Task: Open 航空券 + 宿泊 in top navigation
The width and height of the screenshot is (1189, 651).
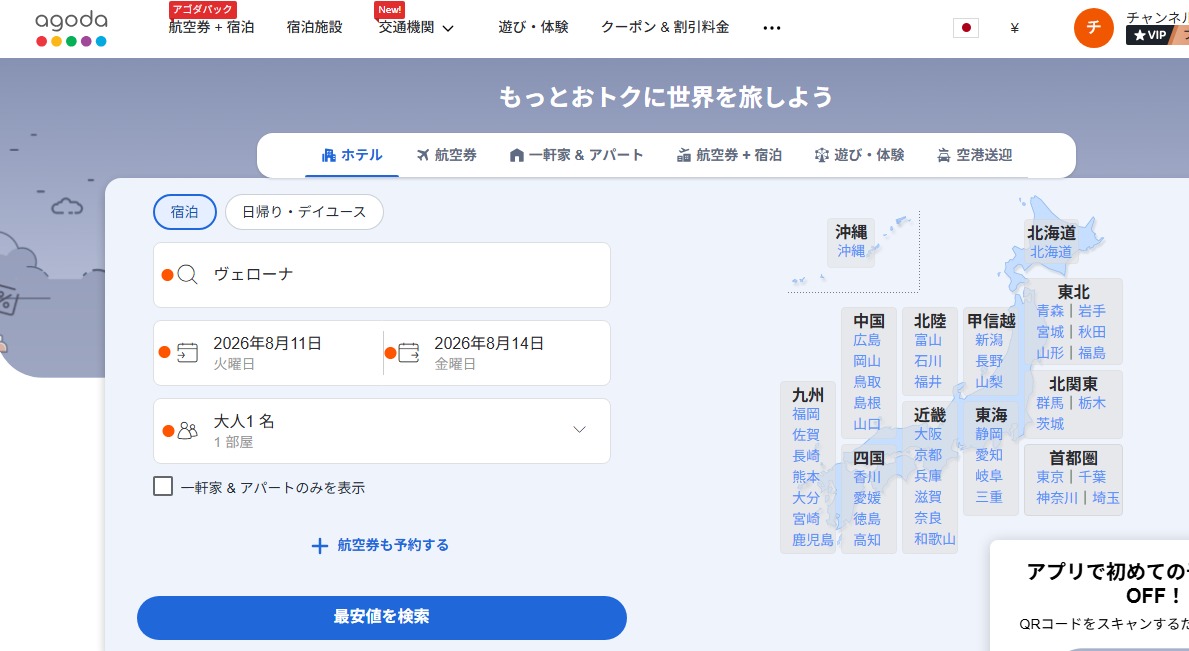Action: (x=211, y=27)
